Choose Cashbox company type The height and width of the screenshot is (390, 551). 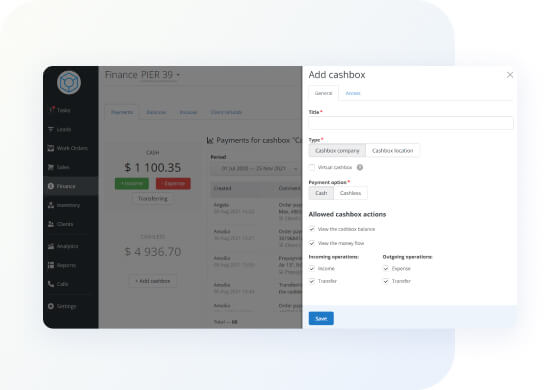(x=337, y=150)
